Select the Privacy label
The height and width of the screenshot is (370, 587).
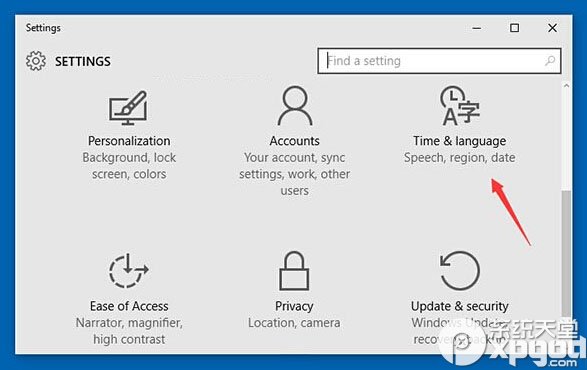294,306
